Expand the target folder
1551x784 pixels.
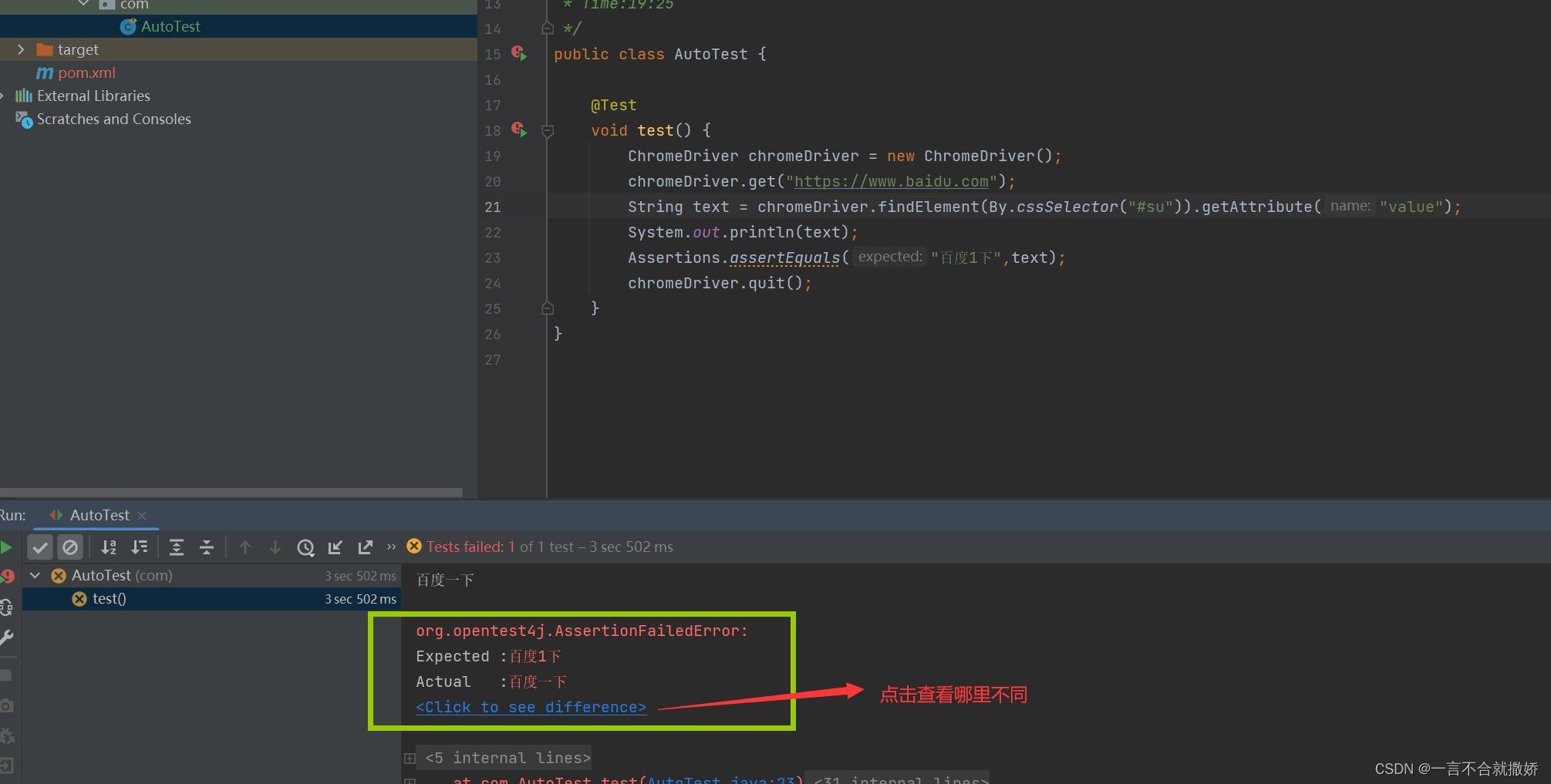click(21, 49)
